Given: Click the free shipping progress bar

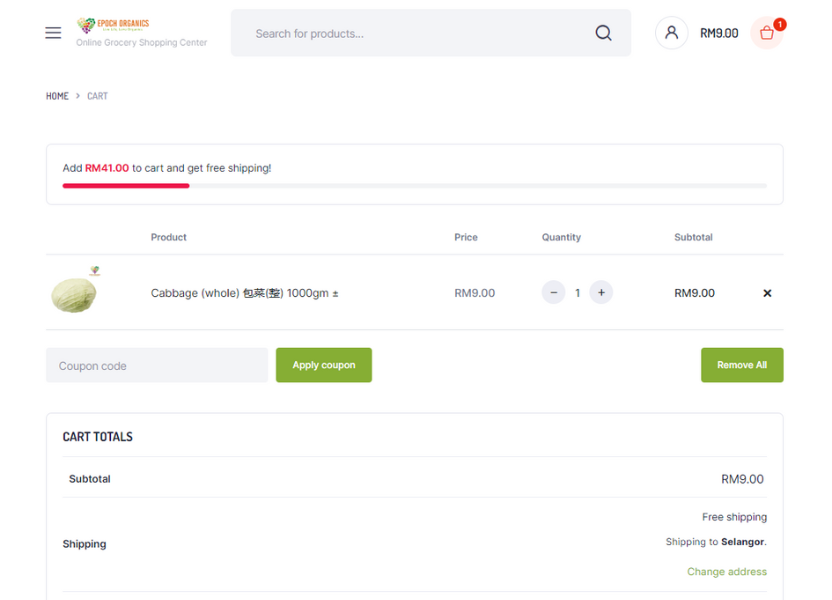Looking at the screenshot, I should 414,186.
